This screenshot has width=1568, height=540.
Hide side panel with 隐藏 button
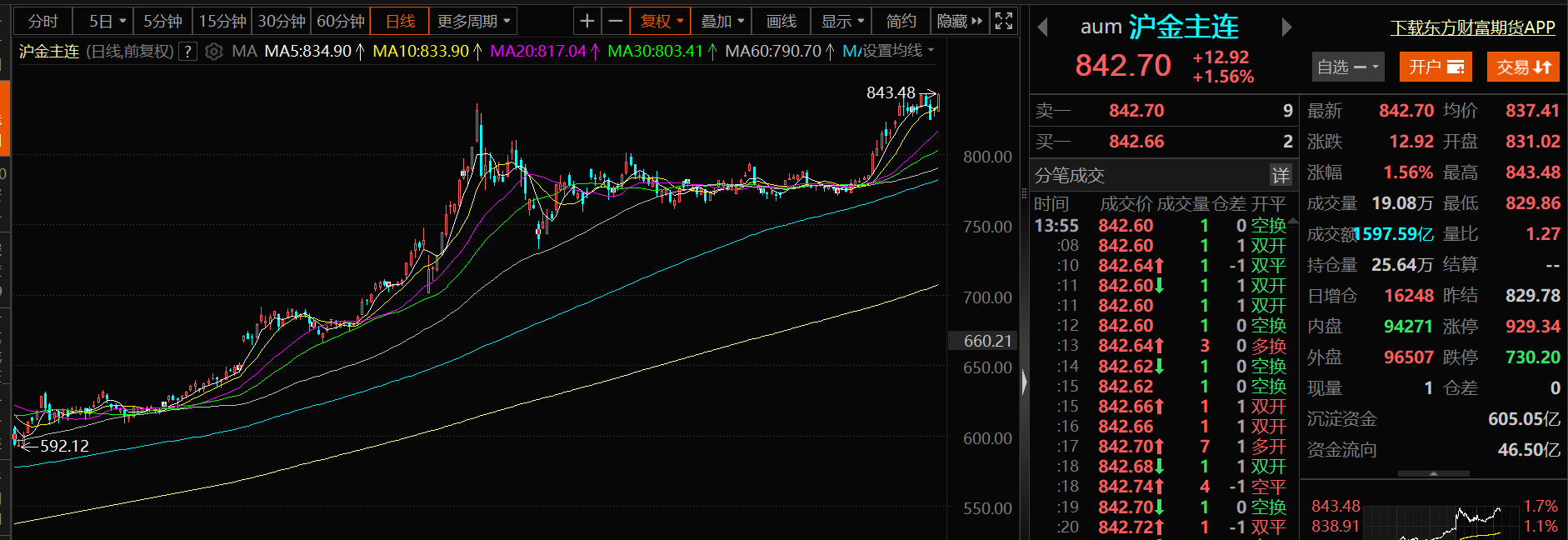coord(960,21)
